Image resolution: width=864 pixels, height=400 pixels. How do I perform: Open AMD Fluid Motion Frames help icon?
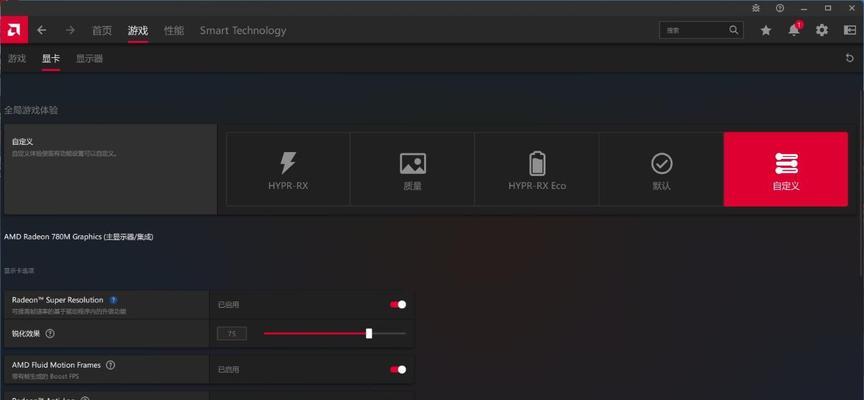pos(110,365)
